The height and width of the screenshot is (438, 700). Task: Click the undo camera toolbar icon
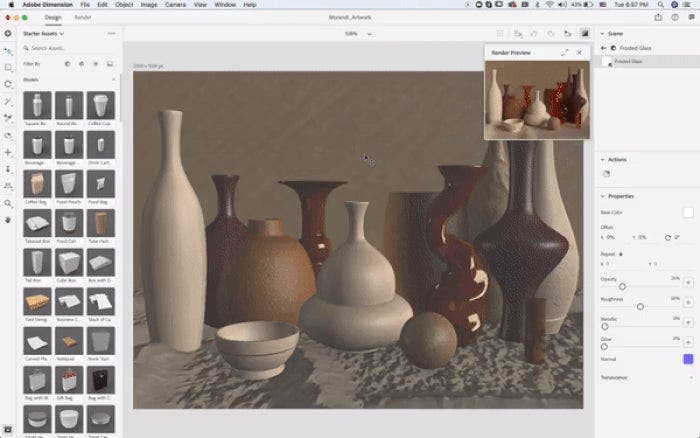[534, 33]
